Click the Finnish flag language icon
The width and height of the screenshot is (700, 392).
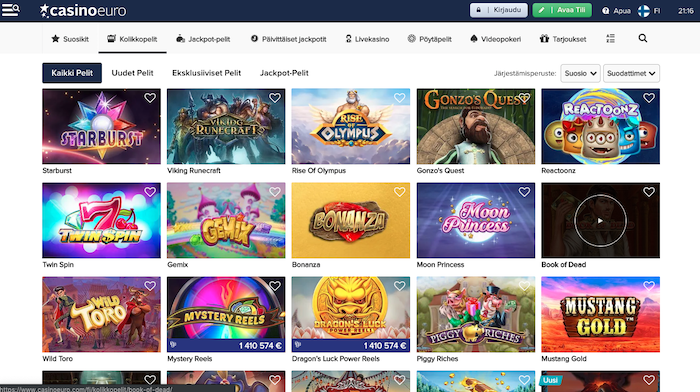pyautogui.click(x=644, y=11)
